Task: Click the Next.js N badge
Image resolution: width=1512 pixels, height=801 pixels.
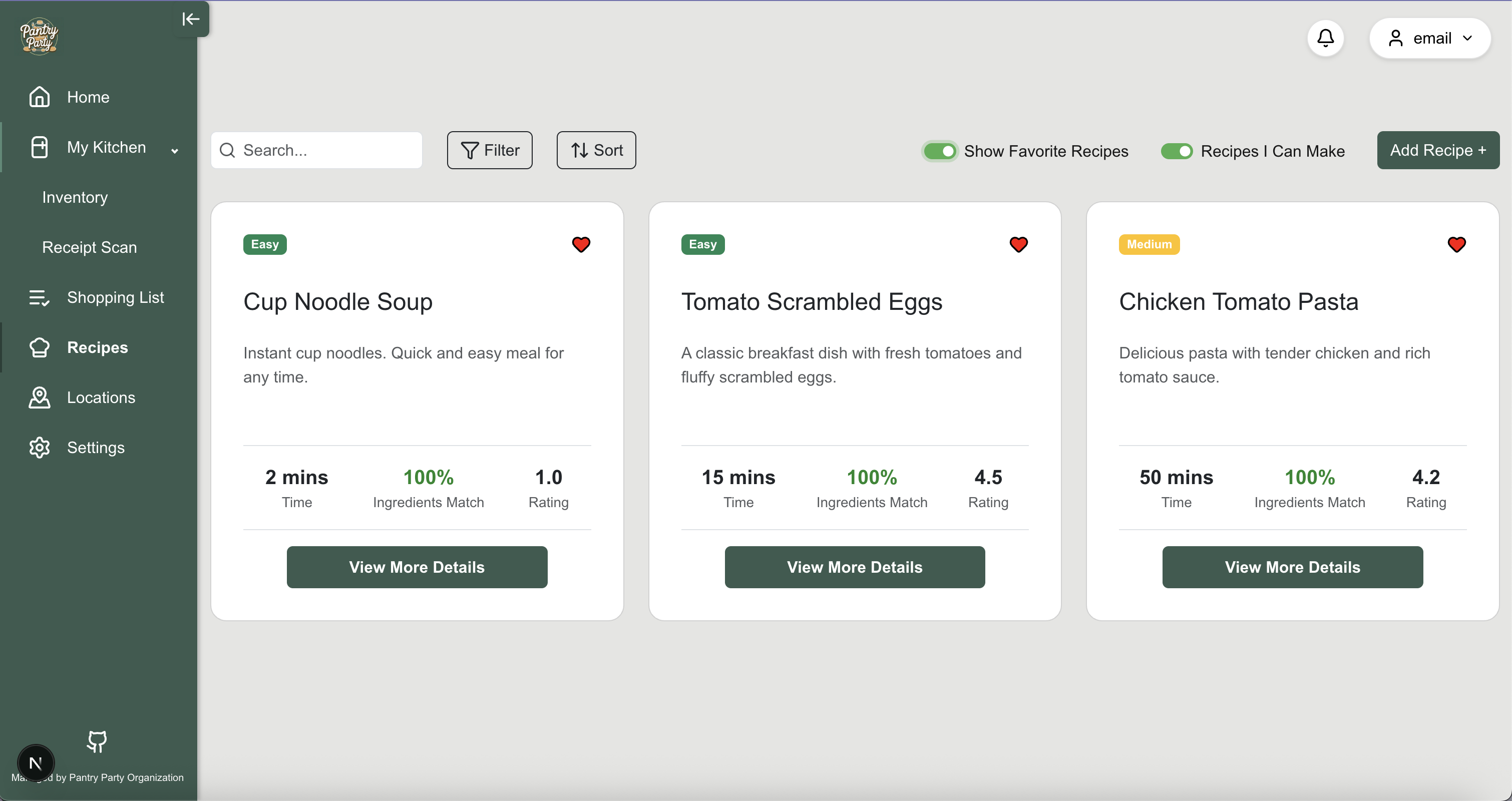Action: [36, 763]
